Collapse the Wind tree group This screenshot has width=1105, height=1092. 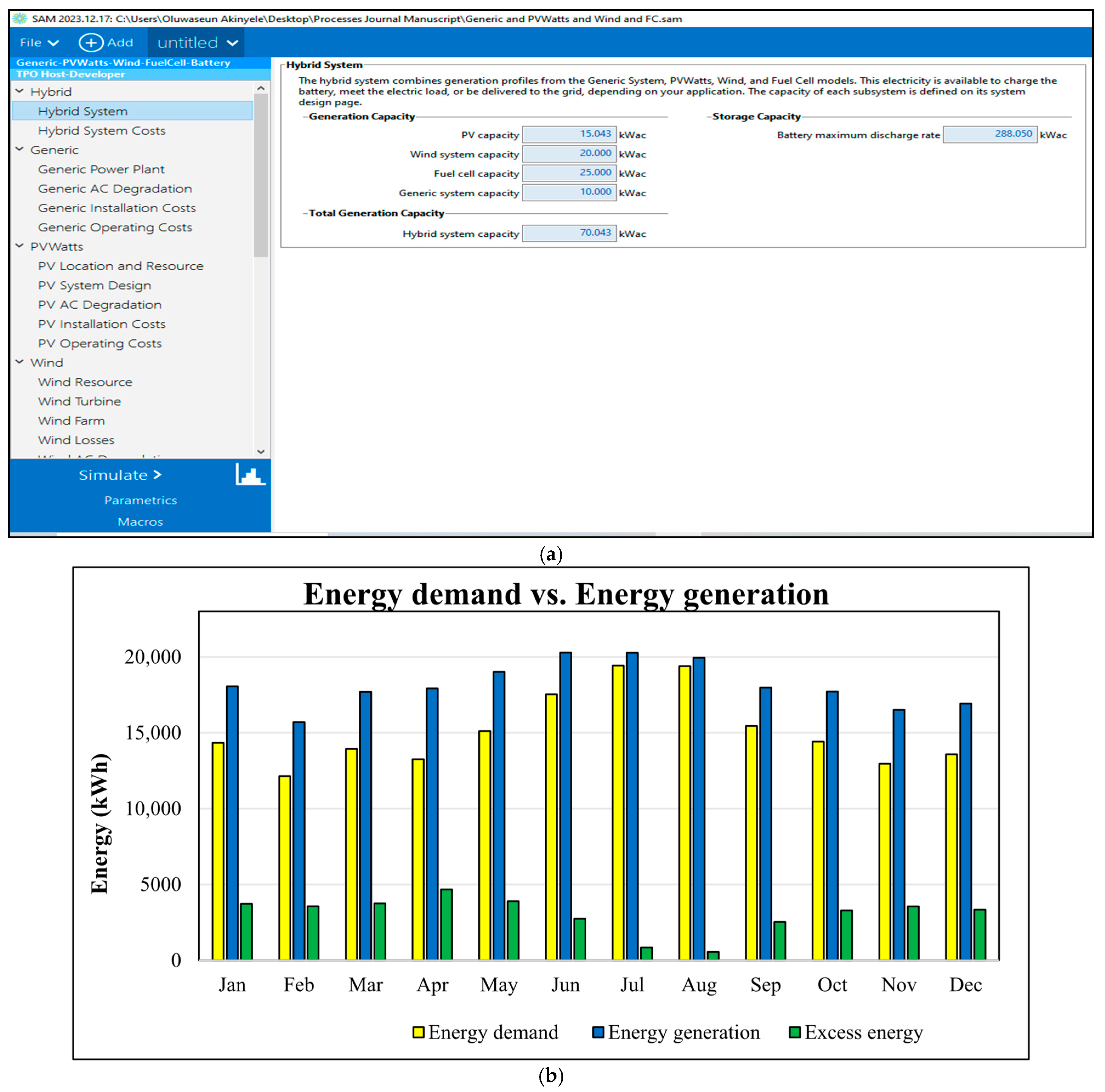[19, 362]
